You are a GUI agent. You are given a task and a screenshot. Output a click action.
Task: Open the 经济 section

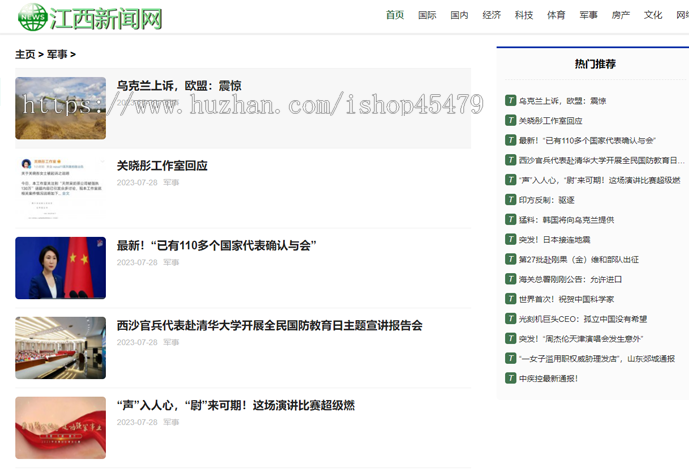coord(492,15)
